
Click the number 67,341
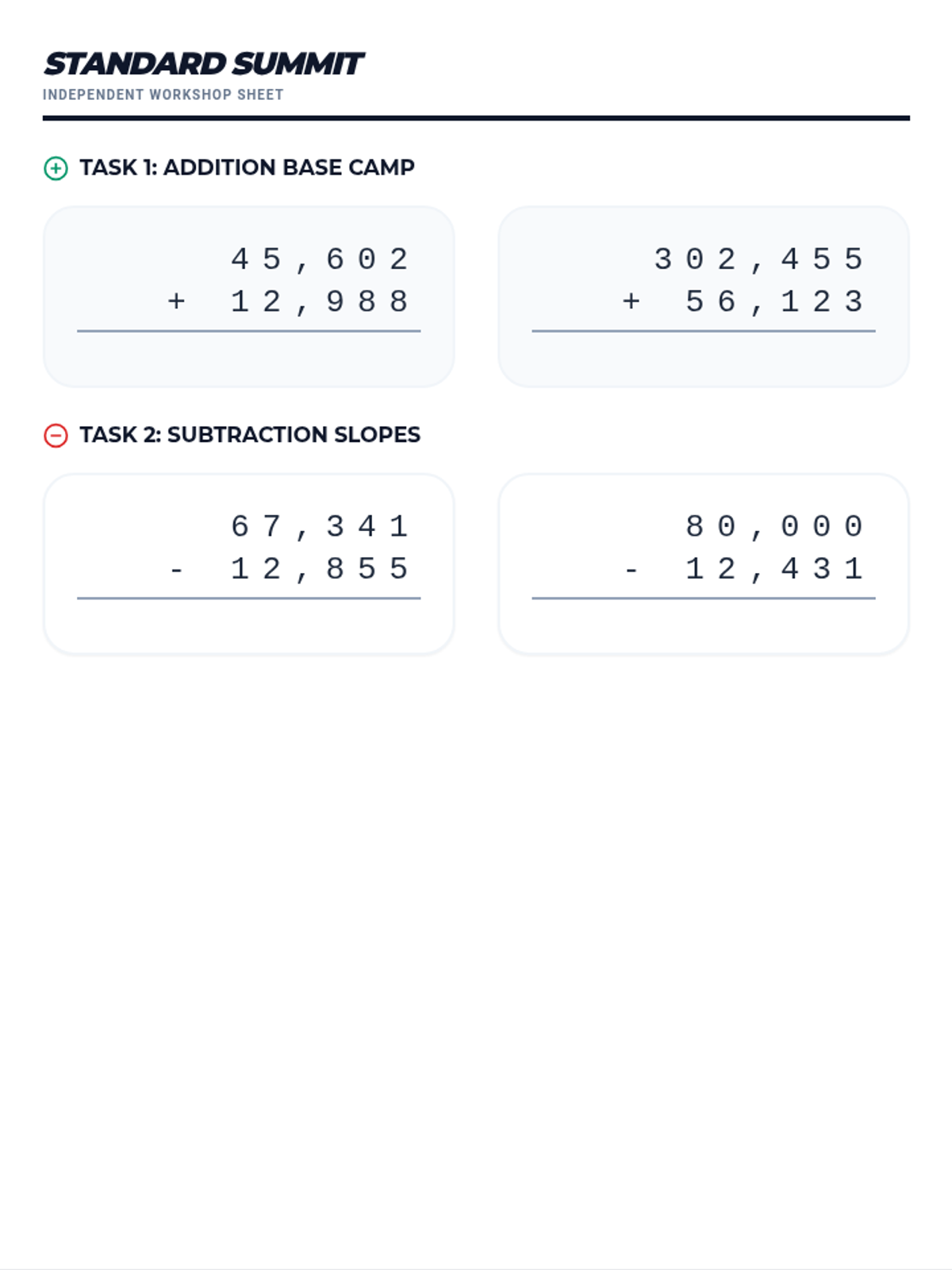[320, 527]
